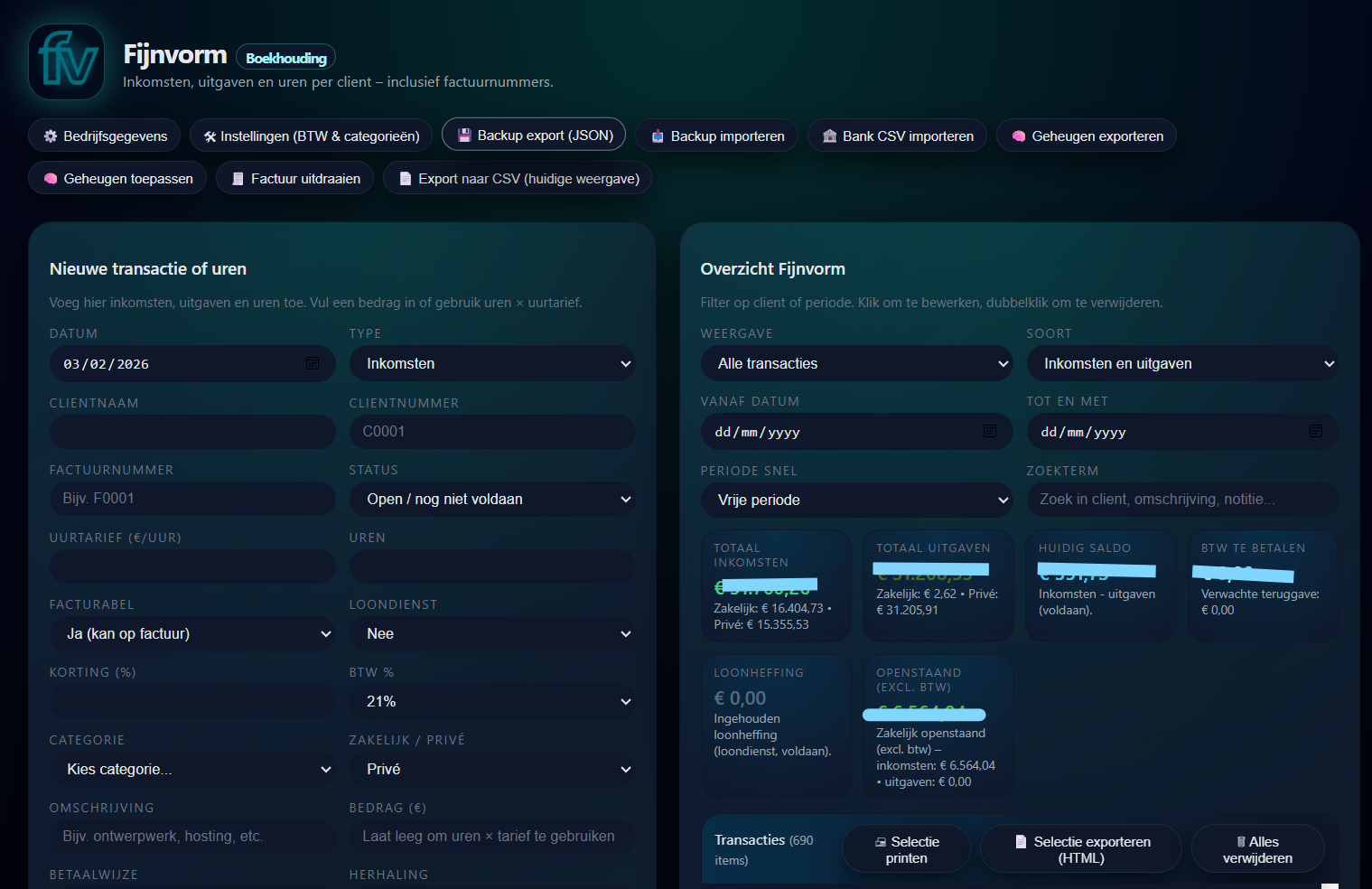Click the Huidig saldo summary card
The image size is (1372, 889).
point(1101,586)
